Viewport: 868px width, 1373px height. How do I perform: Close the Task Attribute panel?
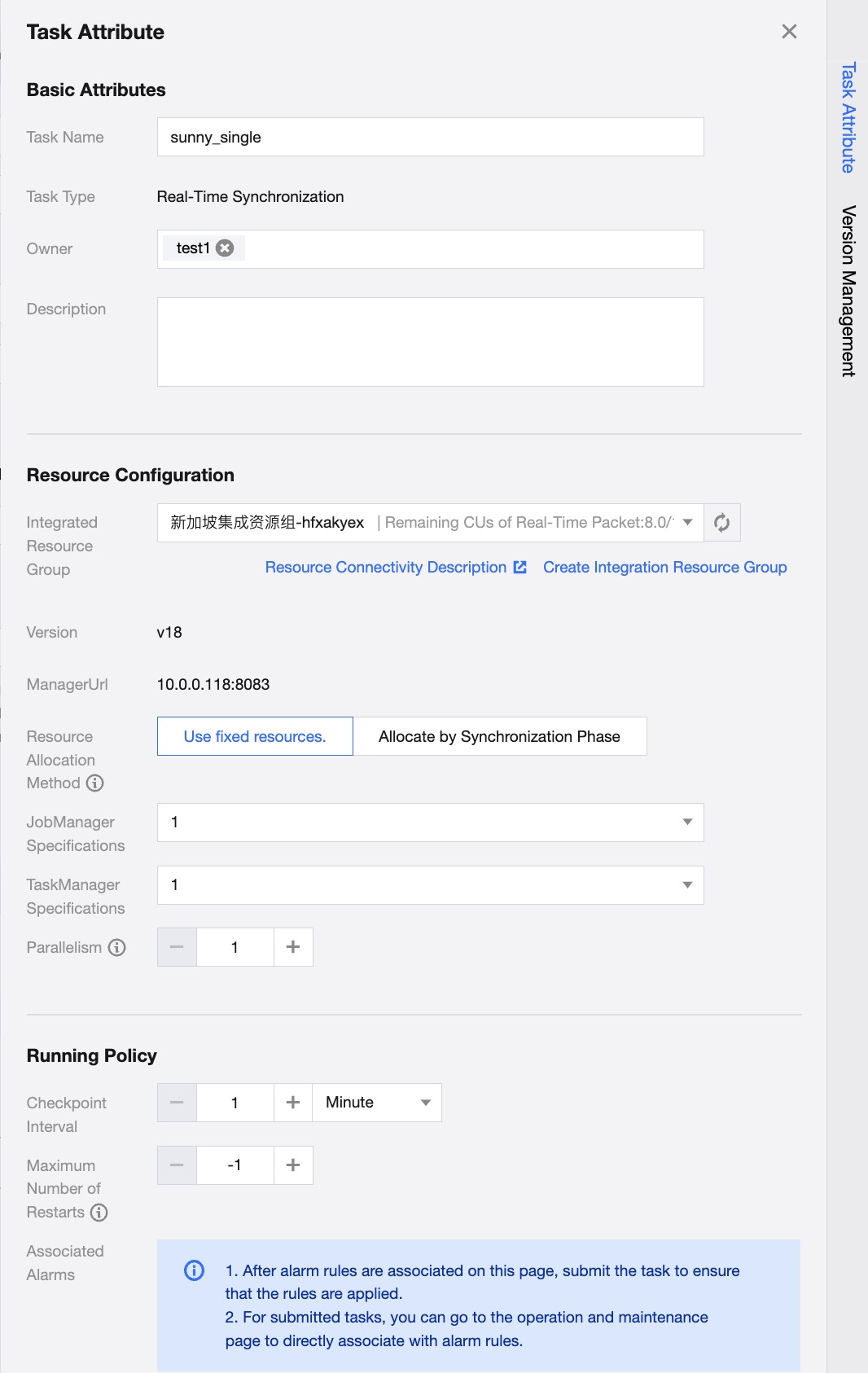(789, 32)
